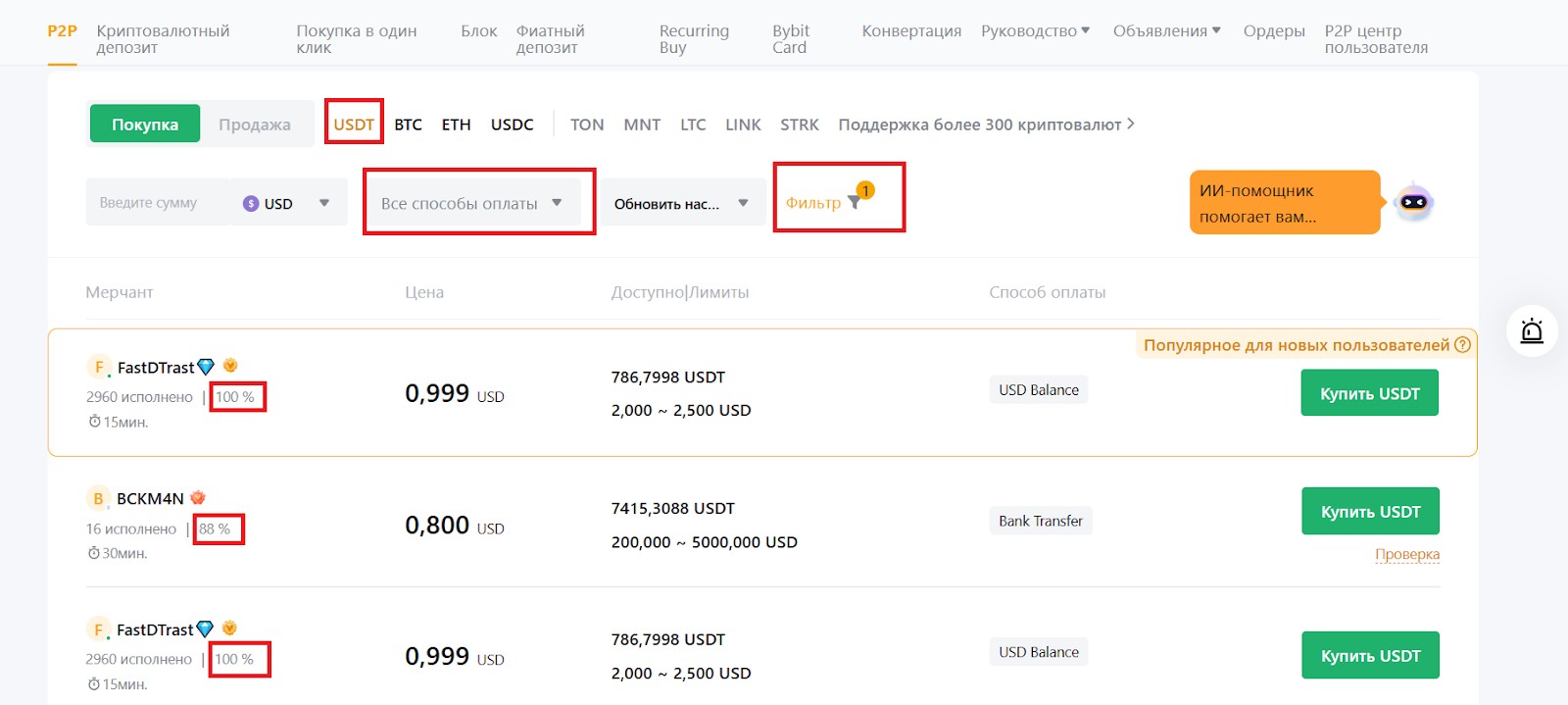Image resolution: width=1568 pixels, height=705 pixels.
Task: Expand the Объявления menu
Action: [x=1166, y=30]
